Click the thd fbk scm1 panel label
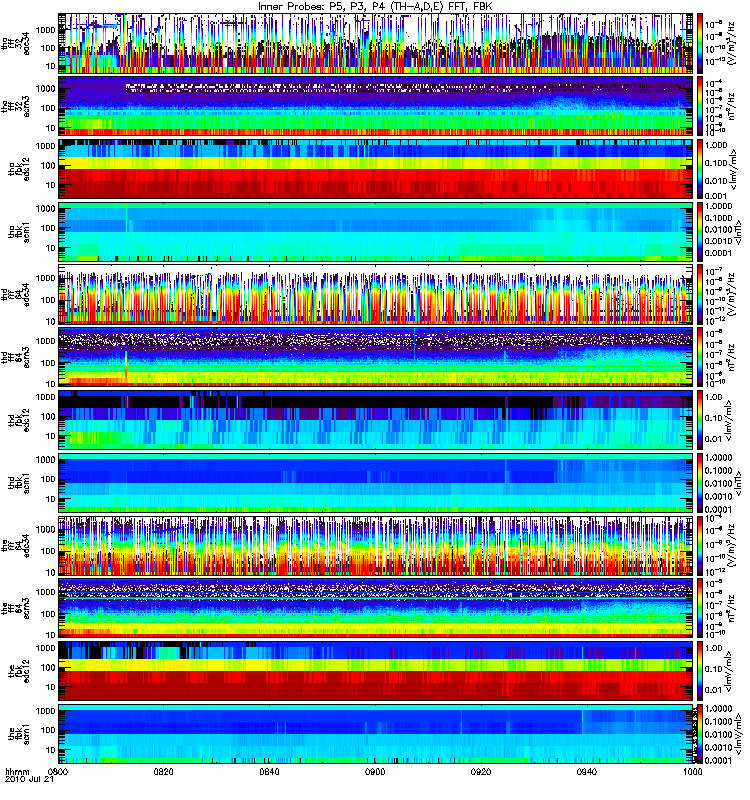The height and width of the screenshot is (800, 750). (x=19, y=483)
